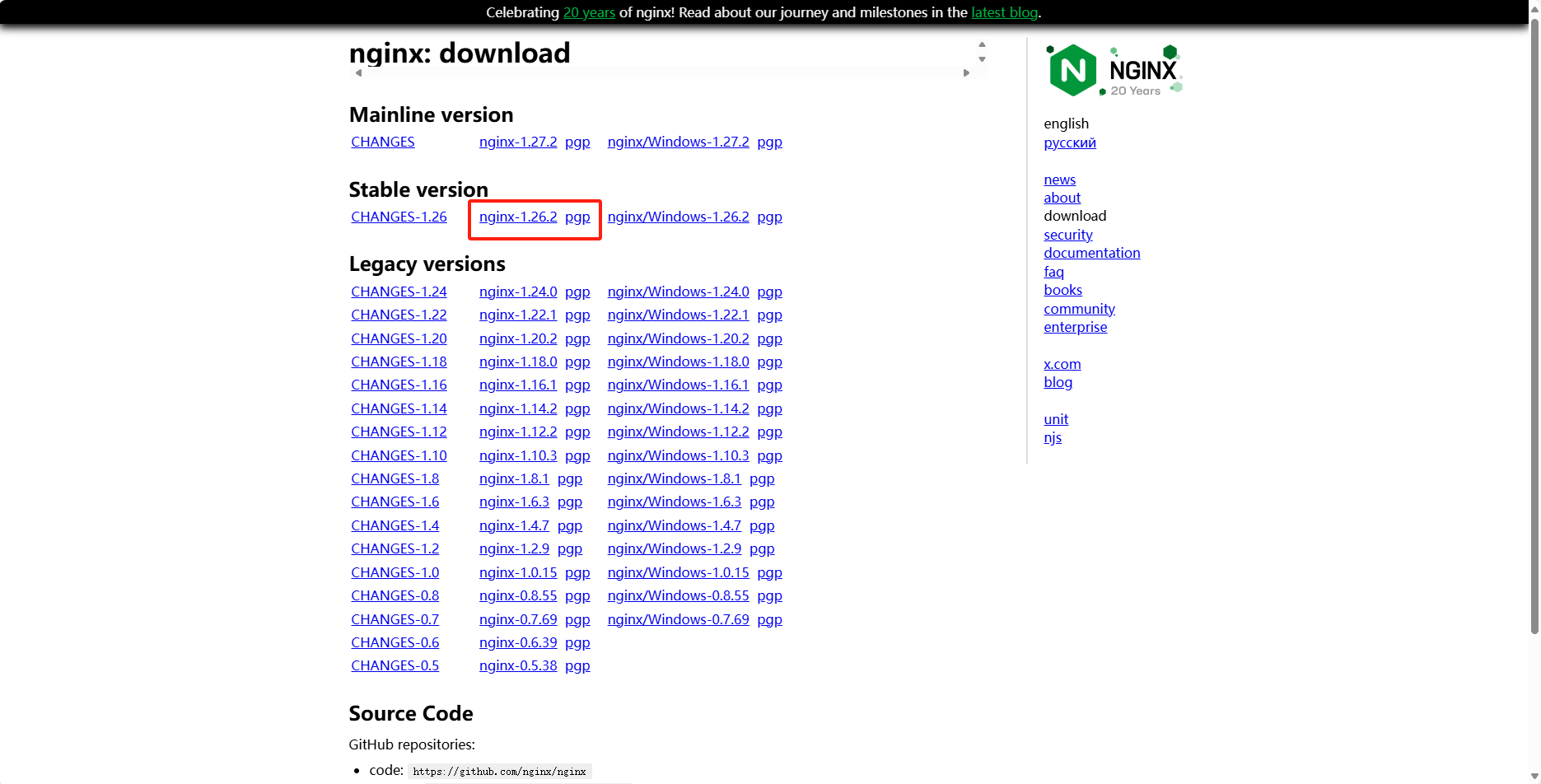
Task: Download nginx-1.18.0 source
Action: click(x=518, y=362)
